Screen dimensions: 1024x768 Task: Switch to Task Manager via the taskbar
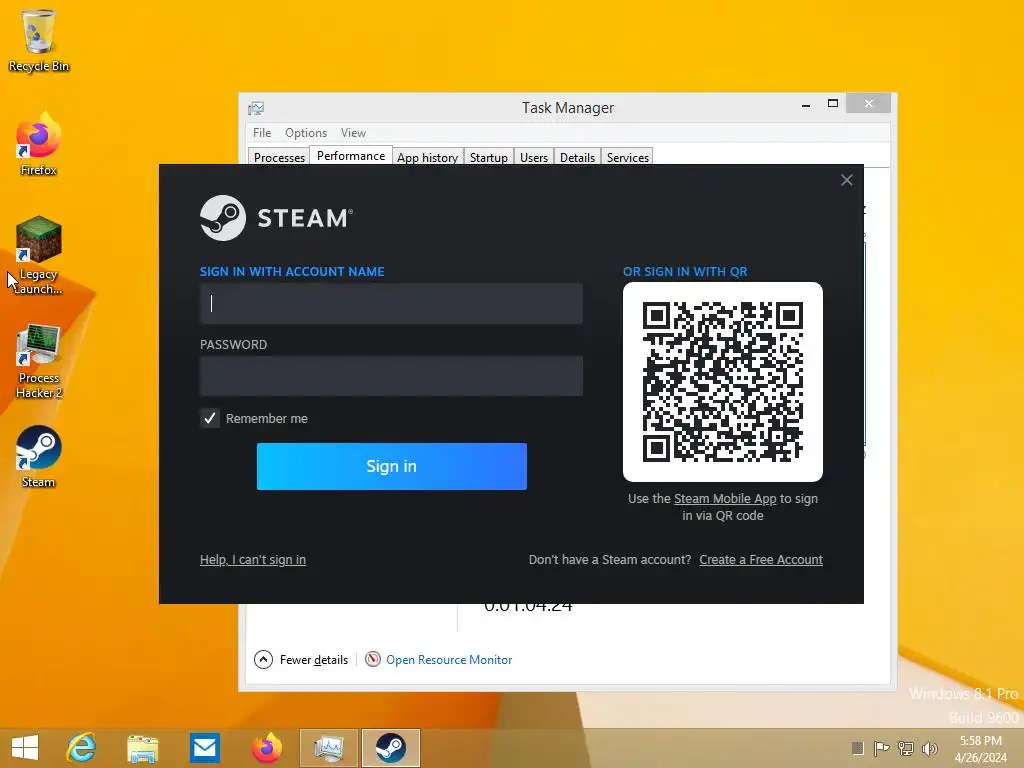tap(328, 748)
